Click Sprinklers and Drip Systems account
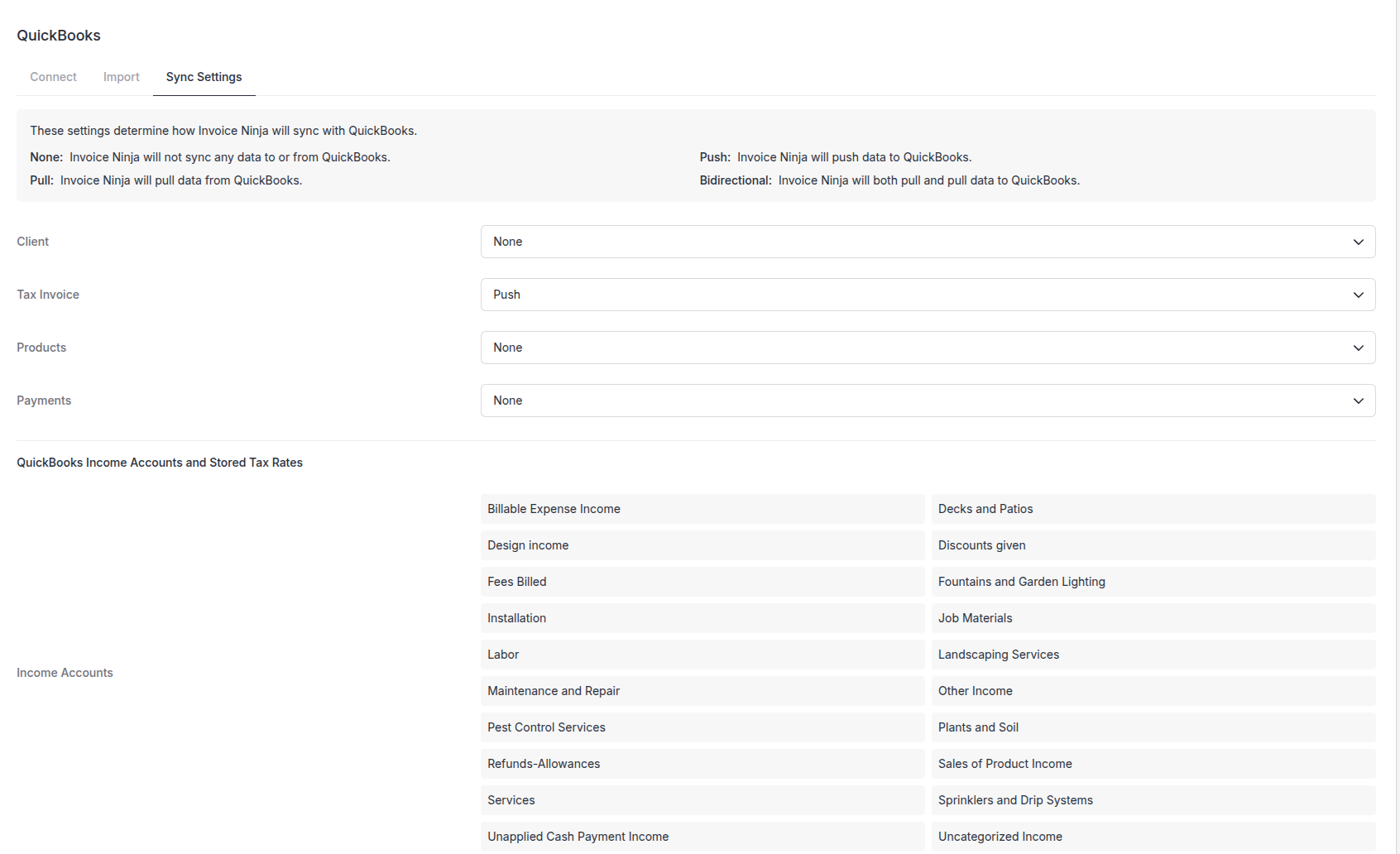 (1153, 800)
